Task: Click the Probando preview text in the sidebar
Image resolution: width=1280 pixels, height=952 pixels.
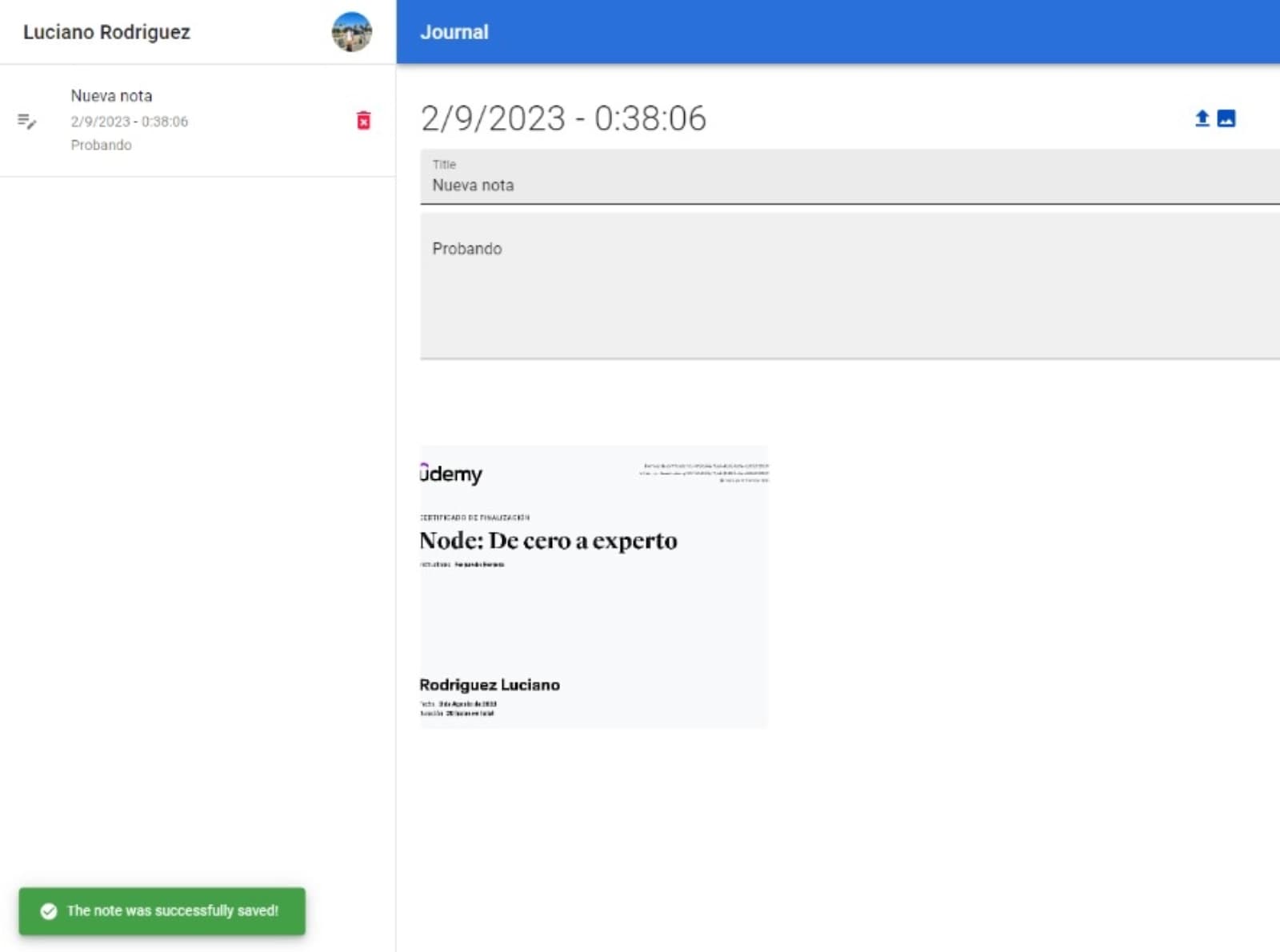Action: point(101,145)
